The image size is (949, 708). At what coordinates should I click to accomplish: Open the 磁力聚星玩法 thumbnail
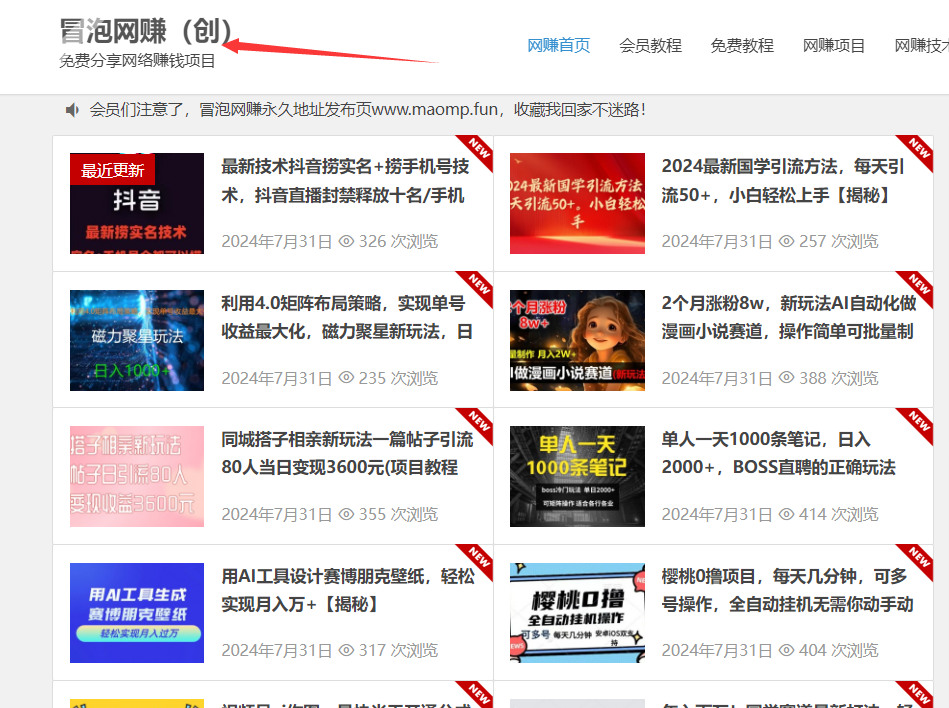pyautogui.click(x=137, y=340)
